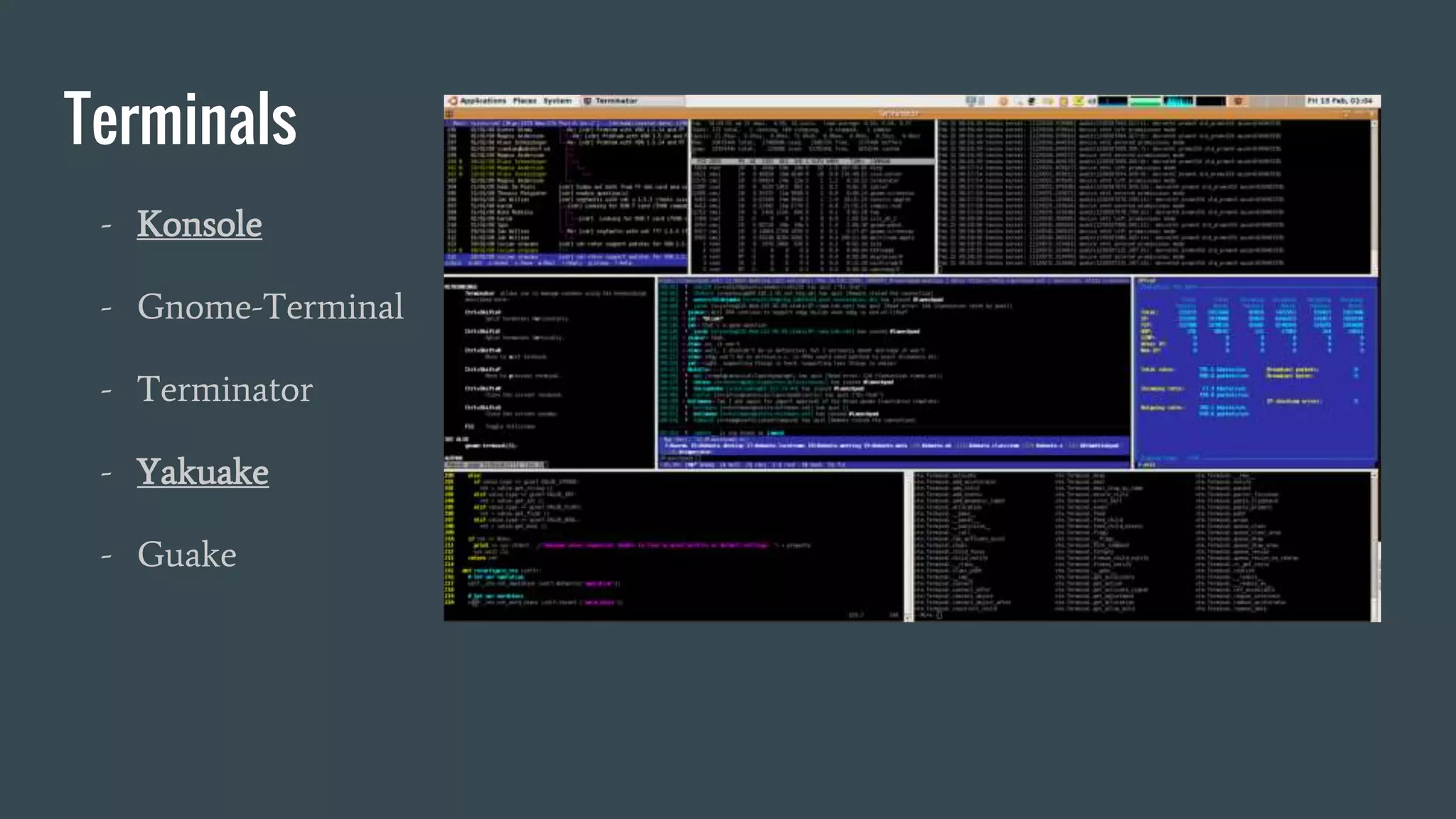This screenshot has width=1456, height=819.
Task: Click the Ubuntu logo icon beside Applications
Action: click(x=452, y=101)
